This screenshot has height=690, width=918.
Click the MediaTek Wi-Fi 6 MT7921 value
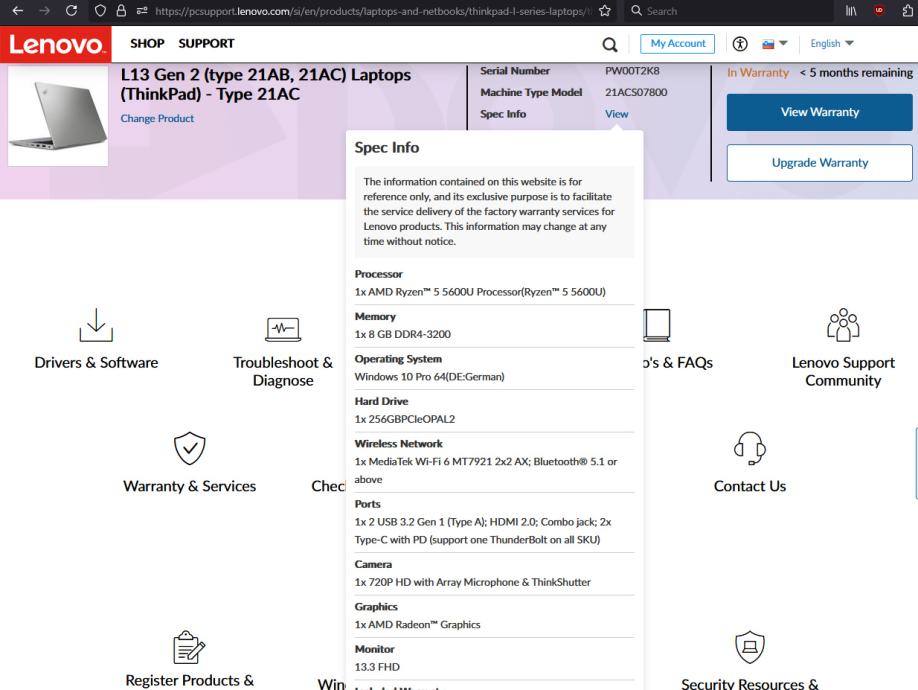486,471
